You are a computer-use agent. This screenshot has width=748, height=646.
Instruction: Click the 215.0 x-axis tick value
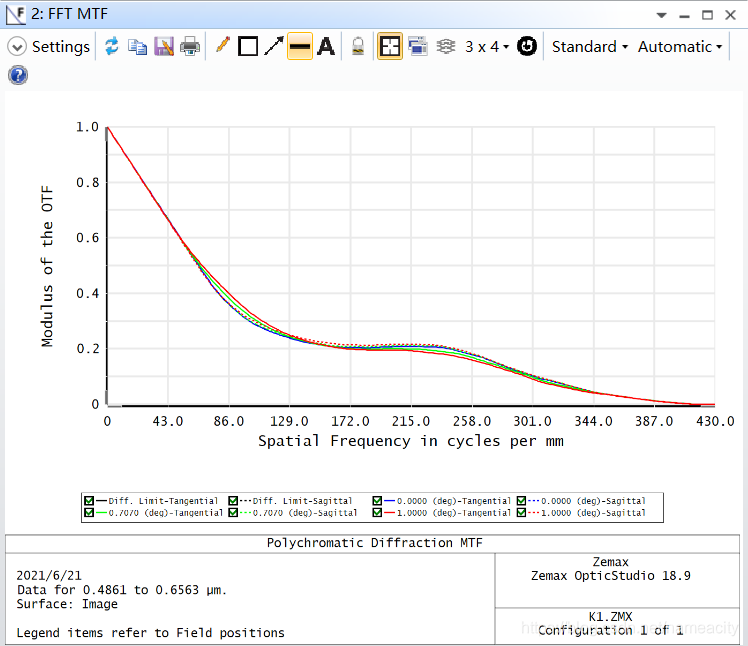point(411,421)
